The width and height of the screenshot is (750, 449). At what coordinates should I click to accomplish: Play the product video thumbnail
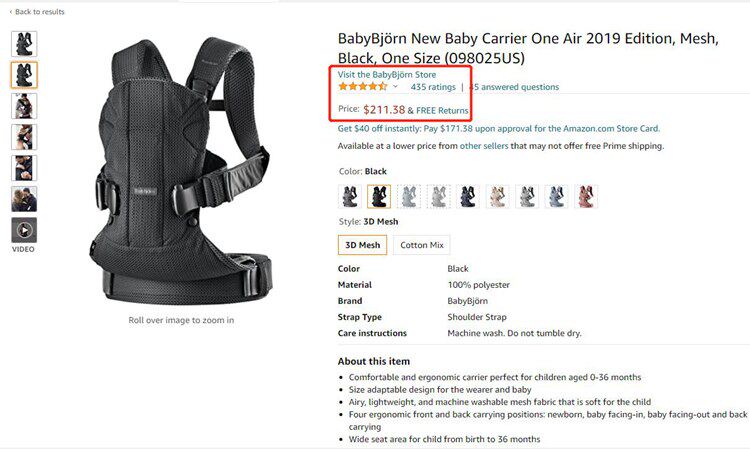pos(24,230)
